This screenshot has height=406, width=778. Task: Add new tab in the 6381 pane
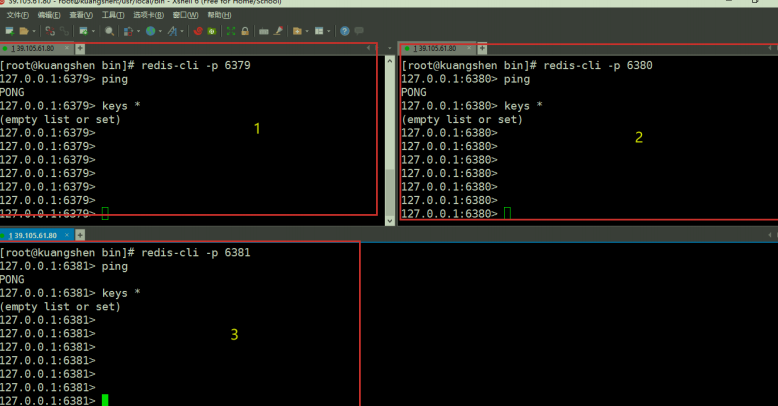pyautogui.click(x=80, y=235)
